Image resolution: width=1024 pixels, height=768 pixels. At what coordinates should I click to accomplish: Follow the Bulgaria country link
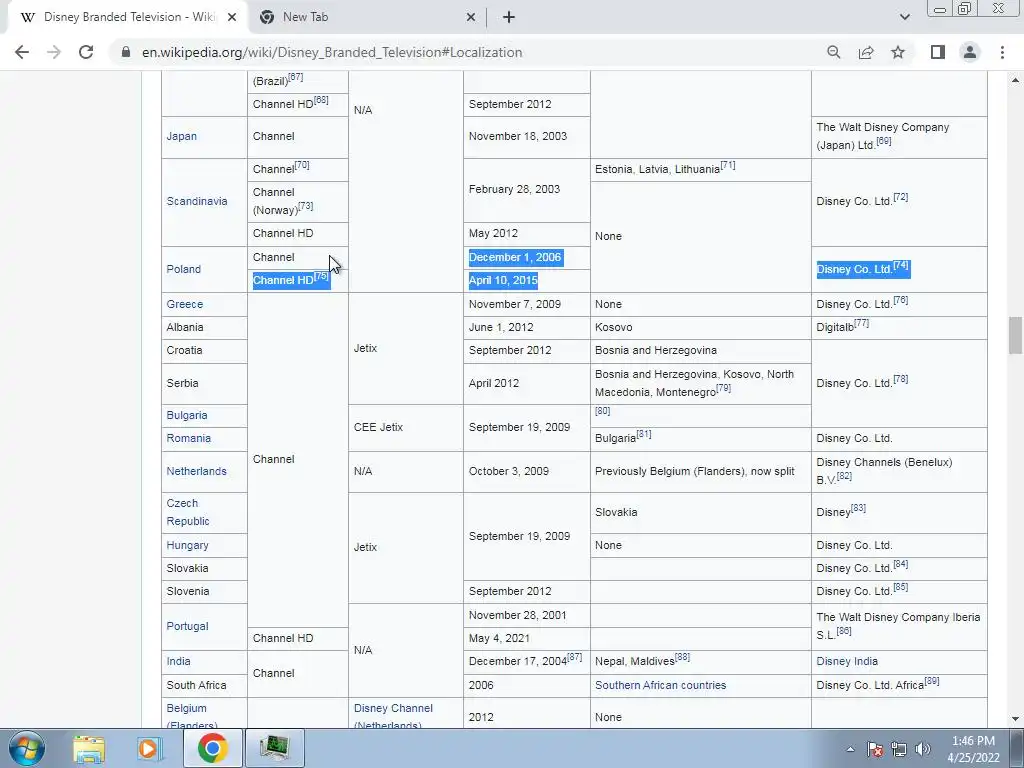click(187, 415)
